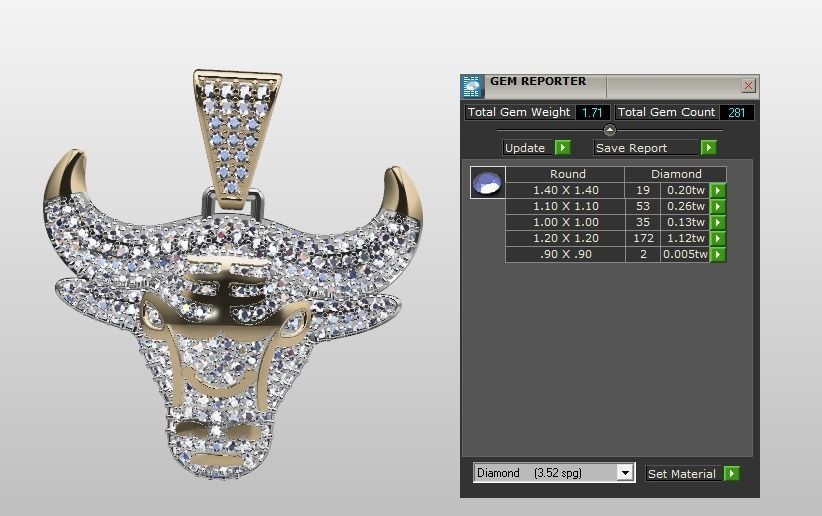Viewport: 822px width, 516px height.
Task: Click the count 53 cell
Action: click(x=643, y=206)
